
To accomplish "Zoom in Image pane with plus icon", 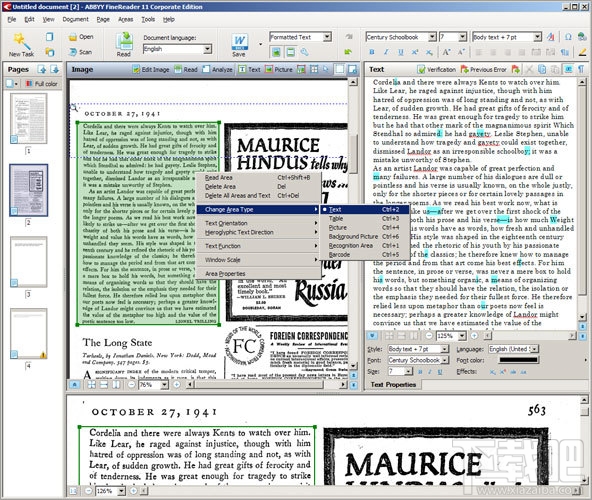I will coord(176,385).
